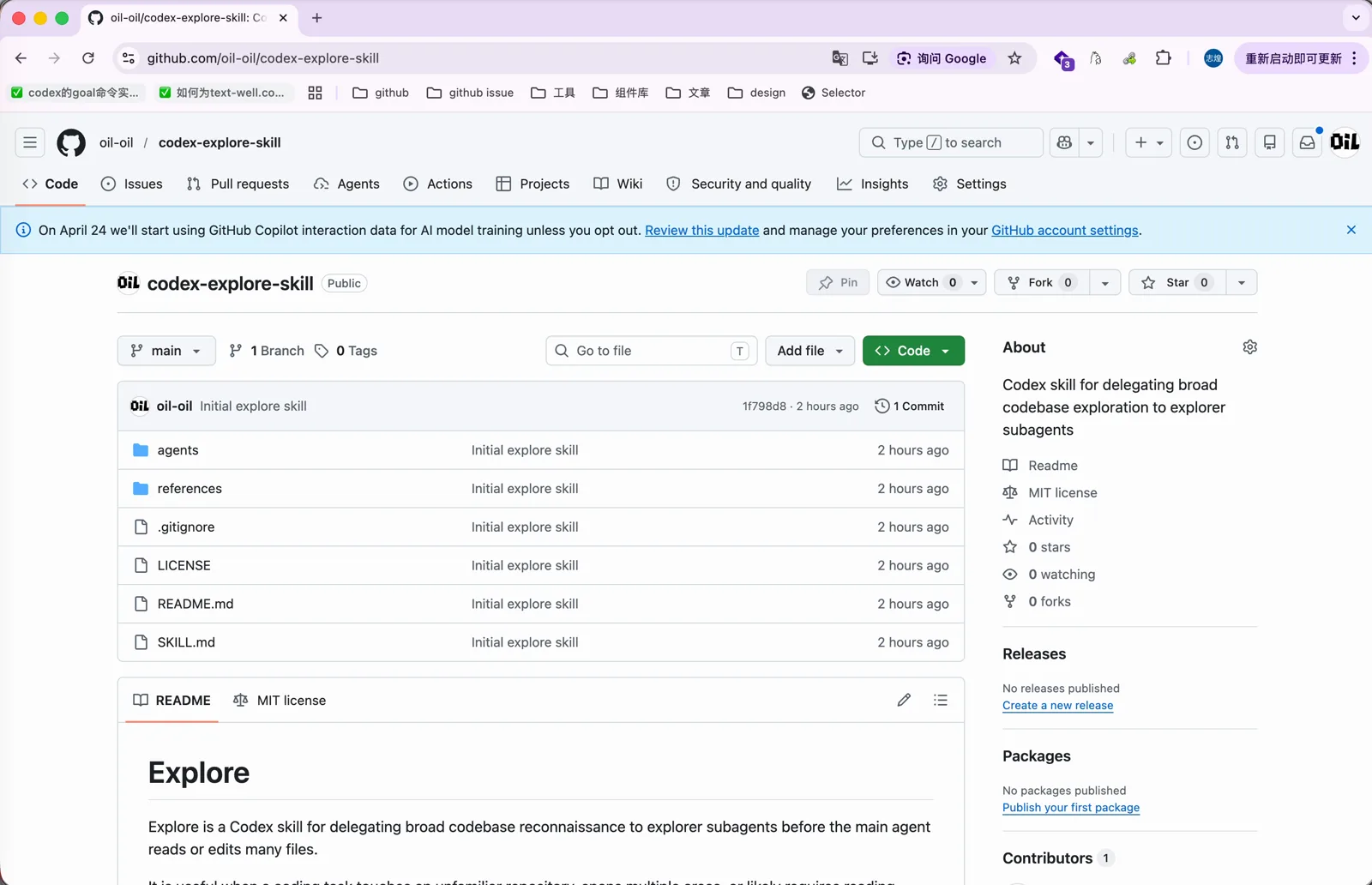Click the browser address bar URL

pos(263,58)
